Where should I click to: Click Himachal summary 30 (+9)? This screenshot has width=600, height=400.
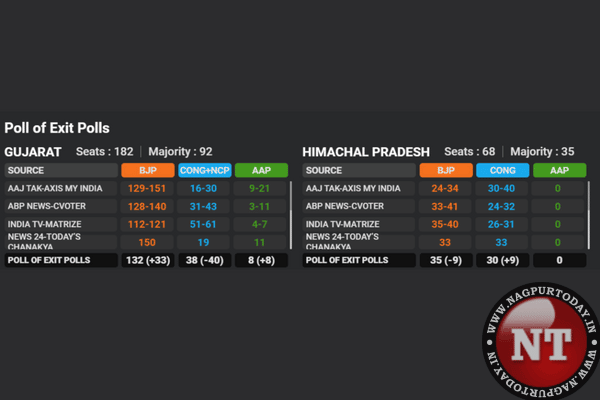(x=502, y=260)
